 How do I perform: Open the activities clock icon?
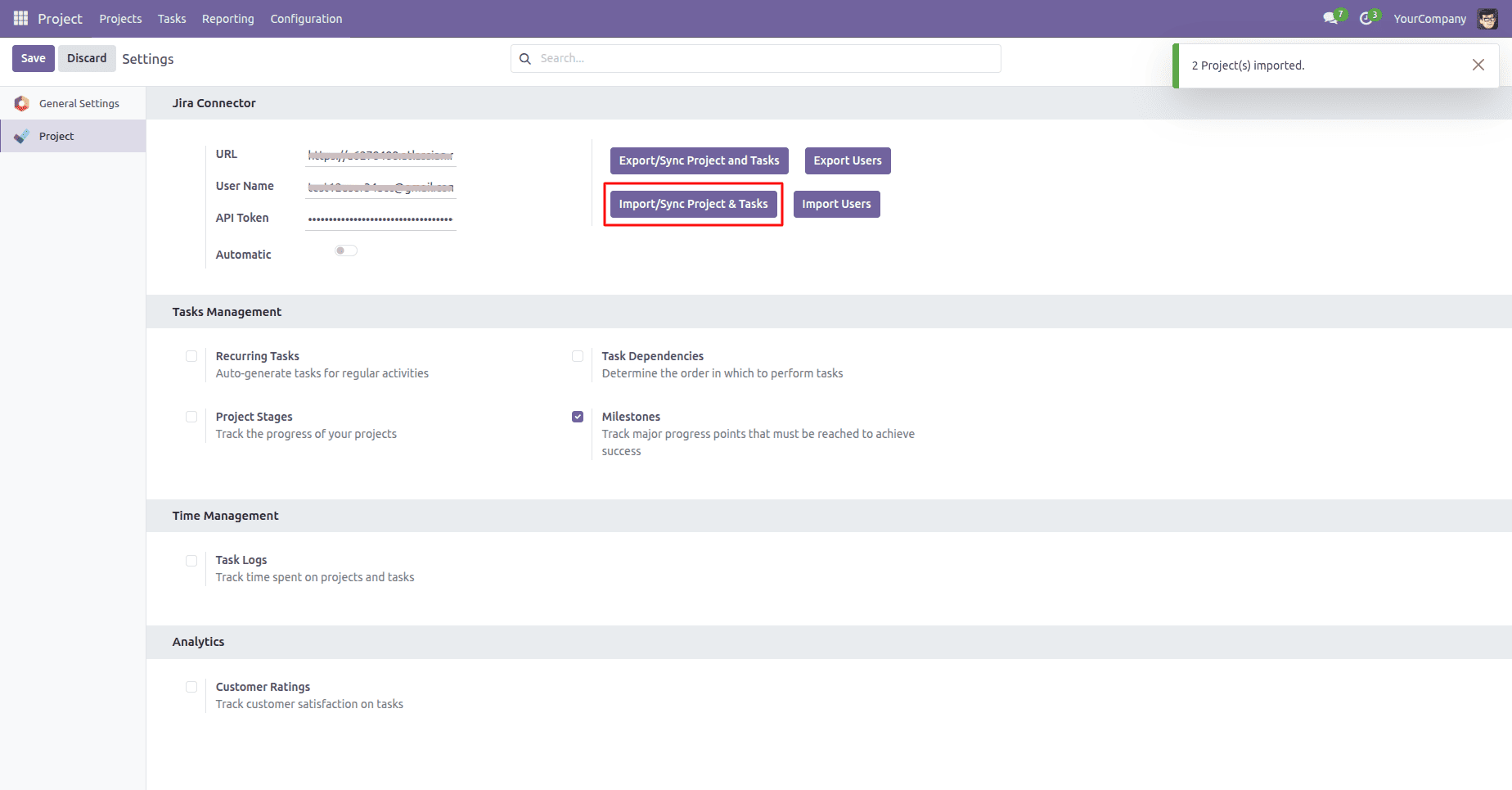click(1366, 18)
